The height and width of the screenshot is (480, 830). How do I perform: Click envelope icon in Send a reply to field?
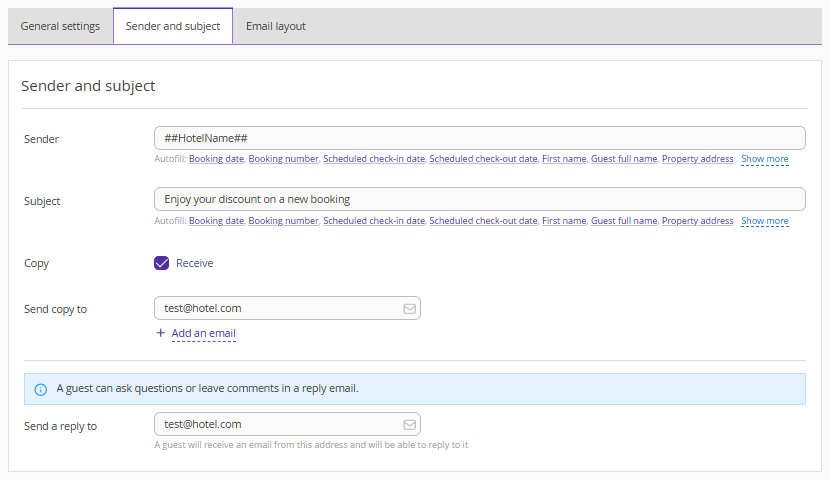pyautogui.click(x=409, y=424)
